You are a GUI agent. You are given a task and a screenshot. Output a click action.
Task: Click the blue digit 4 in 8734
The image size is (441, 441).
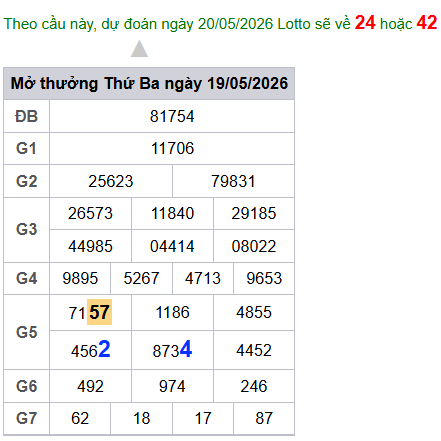[x=186, y=349]
